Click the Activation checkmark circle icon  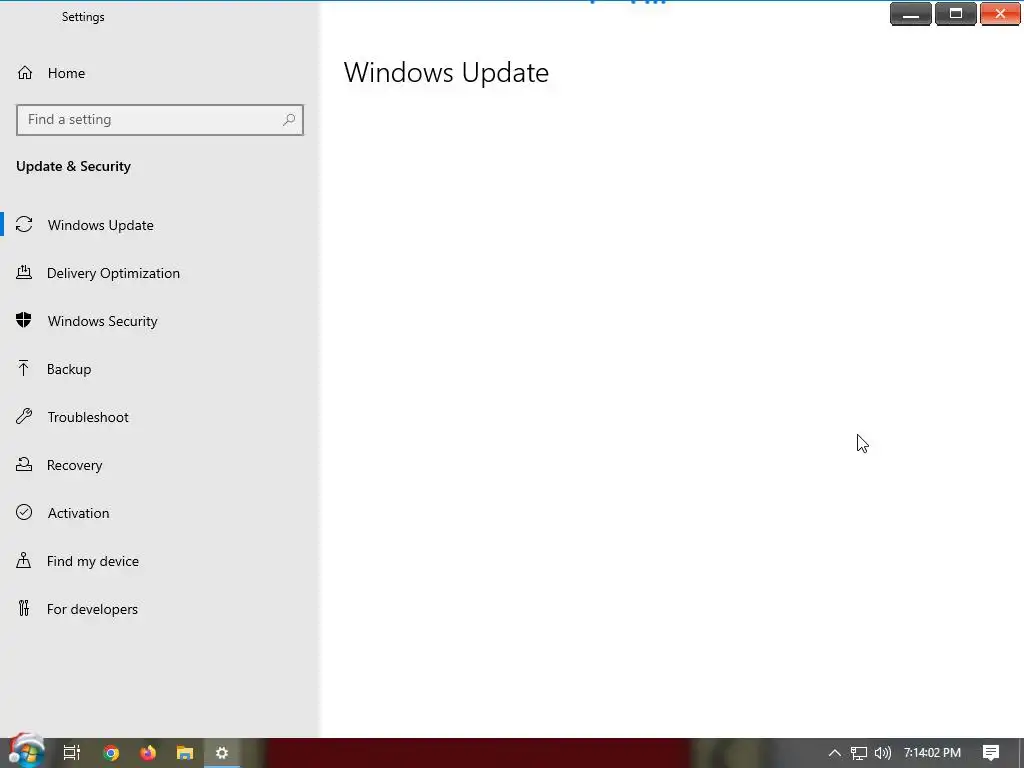click(x=24, y=512)
